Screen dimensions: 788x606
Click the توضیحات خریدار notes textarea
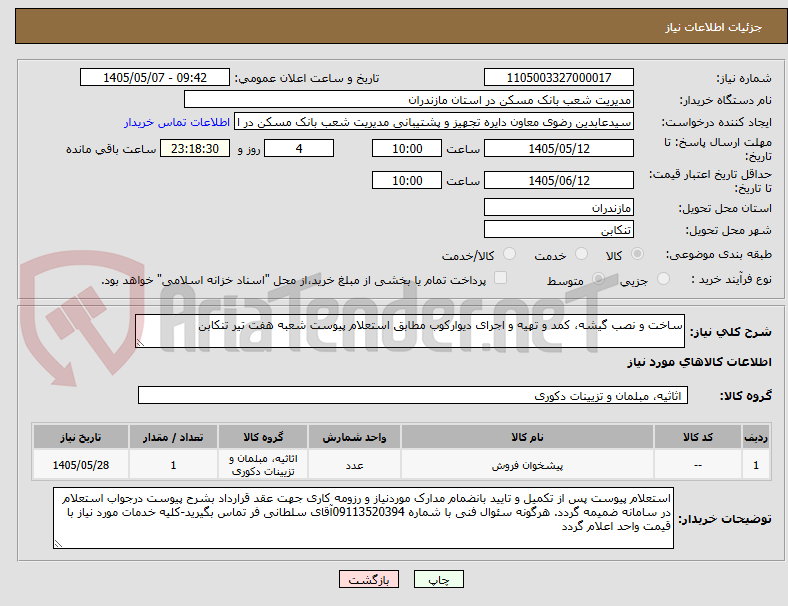click(363, 518)
